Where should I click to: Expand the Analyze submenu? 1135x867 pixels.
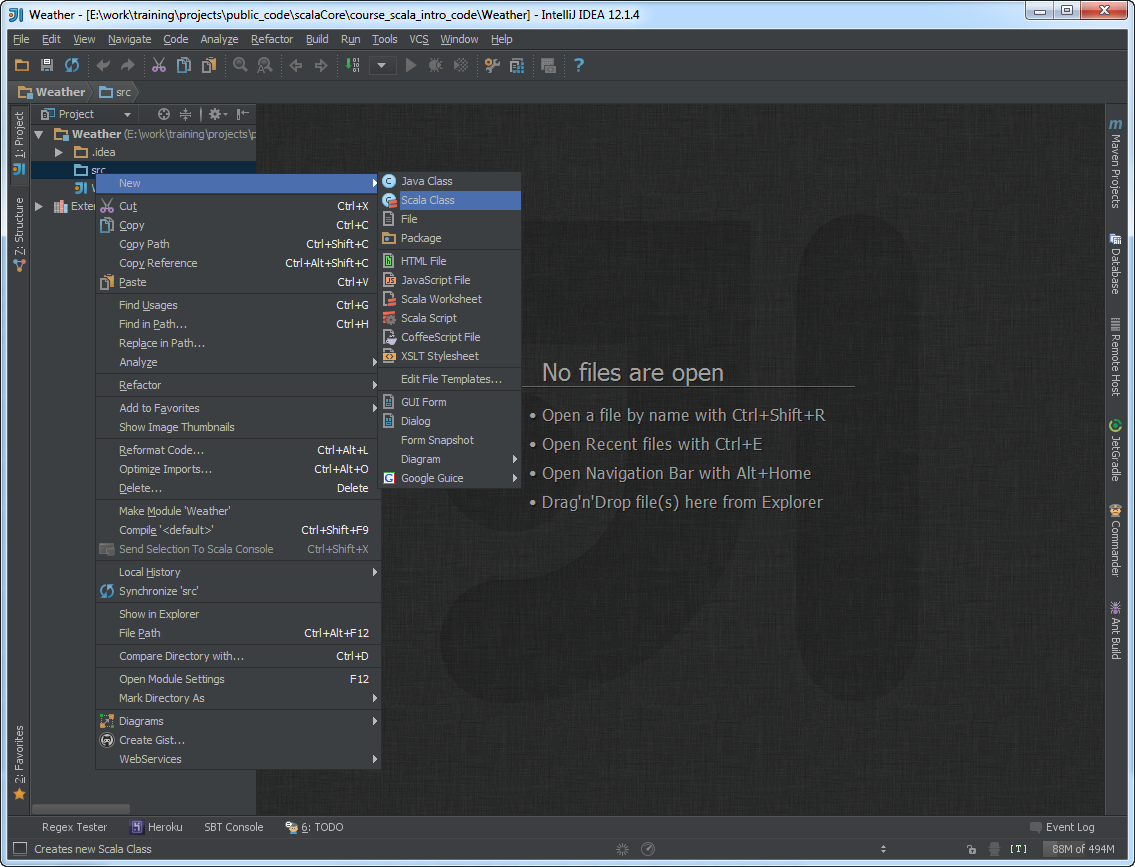pos(238,362)
